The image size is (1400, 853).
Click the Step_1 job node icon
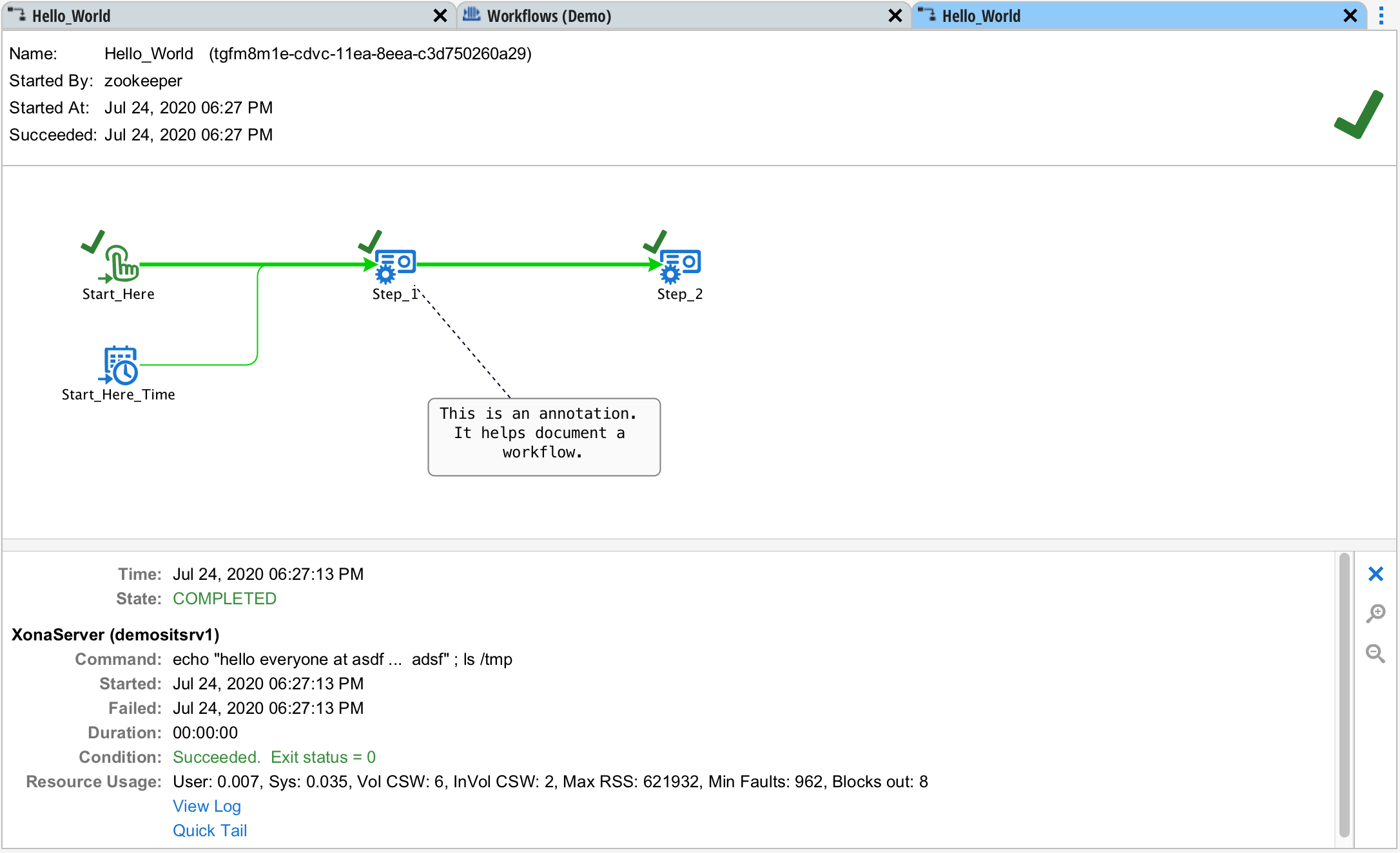(394, 265)
